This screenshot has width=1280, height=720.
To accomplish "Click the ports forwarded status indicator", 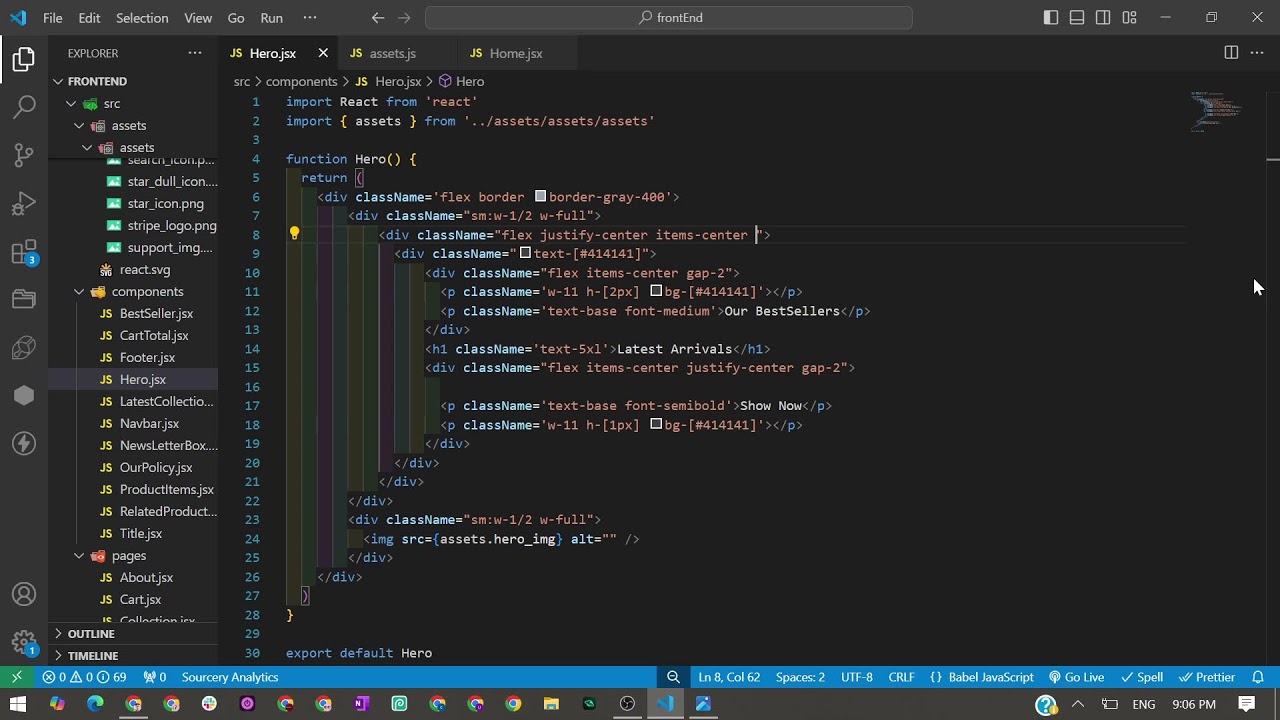I will point(155,677).
